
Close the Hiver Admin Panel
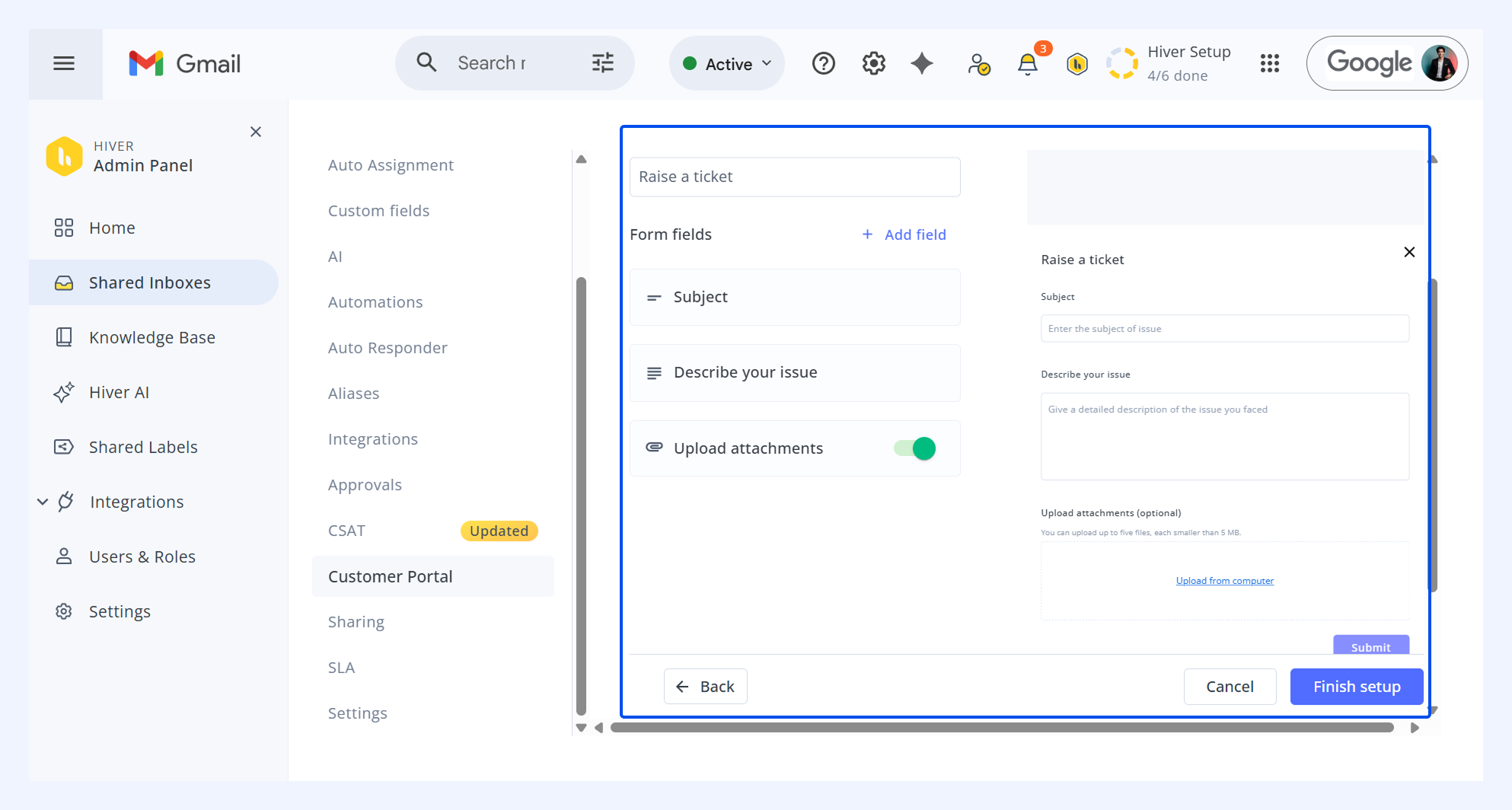tap(256, 132)
